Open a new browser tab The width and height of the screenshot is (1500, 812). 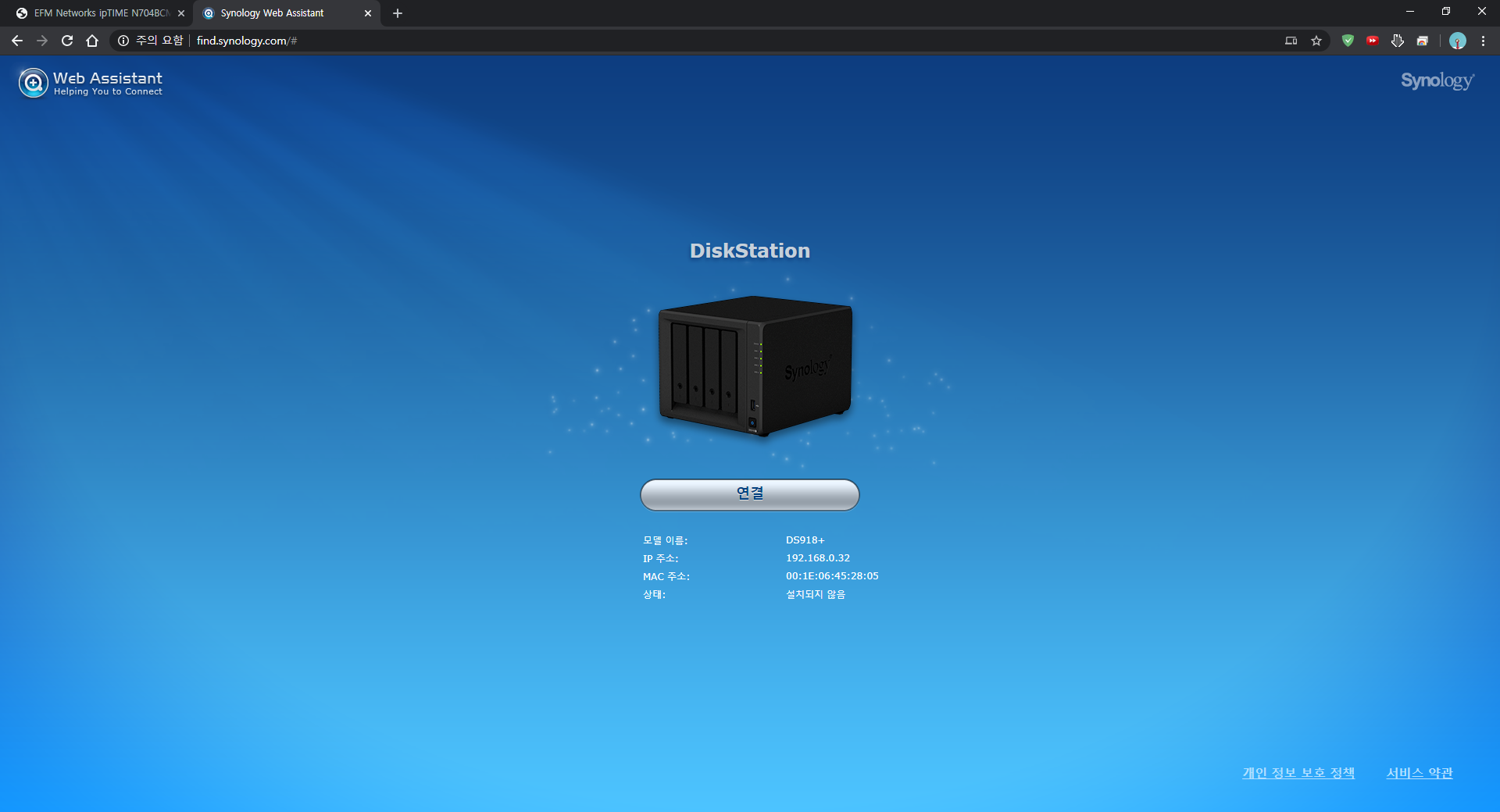[398, 13]
